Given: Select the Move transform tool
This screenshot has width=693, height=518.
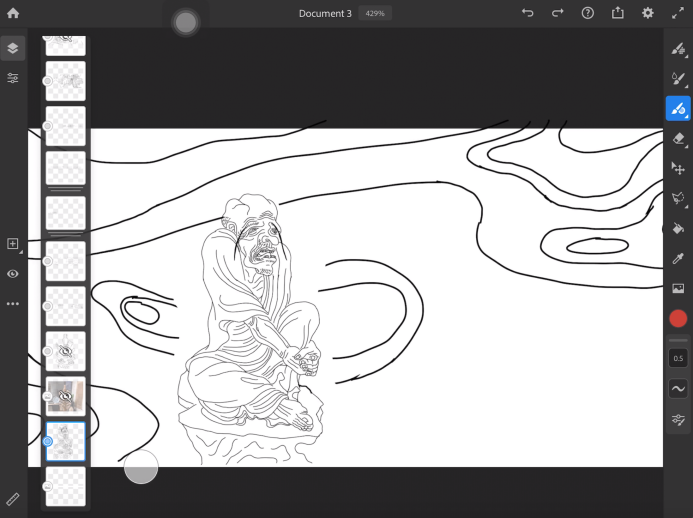Looking at the screenshot, I should 678,168.
